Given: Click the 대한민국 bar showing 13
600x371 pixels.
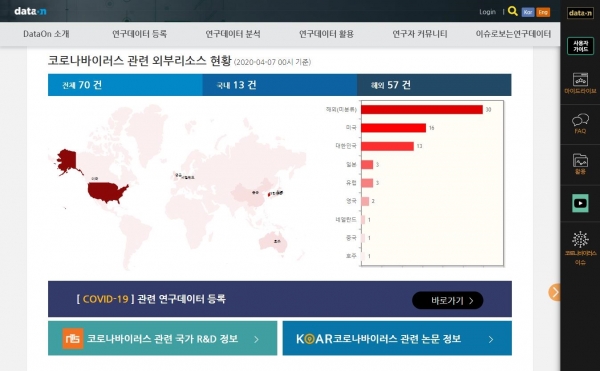Looking at the screenshot, I should coord(387,146).
